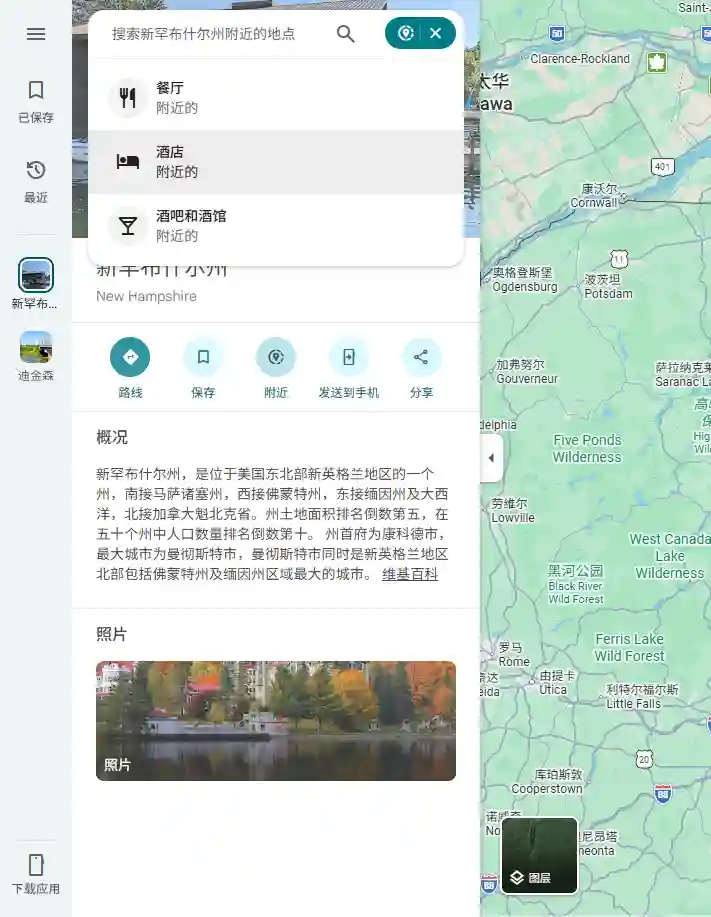The width and height of the screenshot is (711, 917).
Task: Open the 最近 recent history panel
Action: pos(36,182)
